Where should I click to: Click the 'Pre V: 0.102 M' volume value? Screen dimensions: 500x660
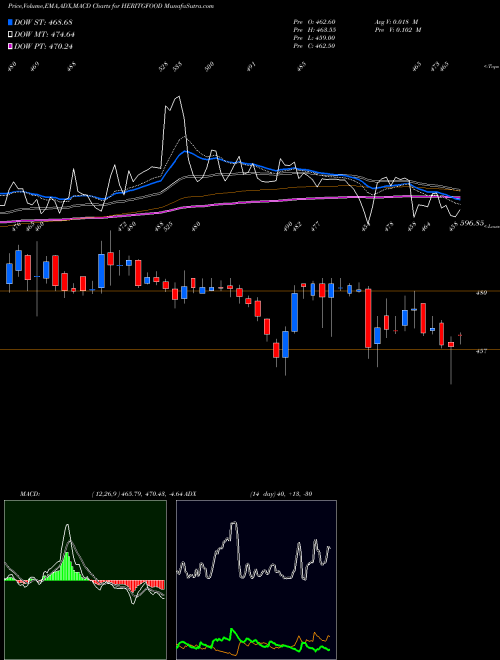pyautogui.click(x=397, y=30)
